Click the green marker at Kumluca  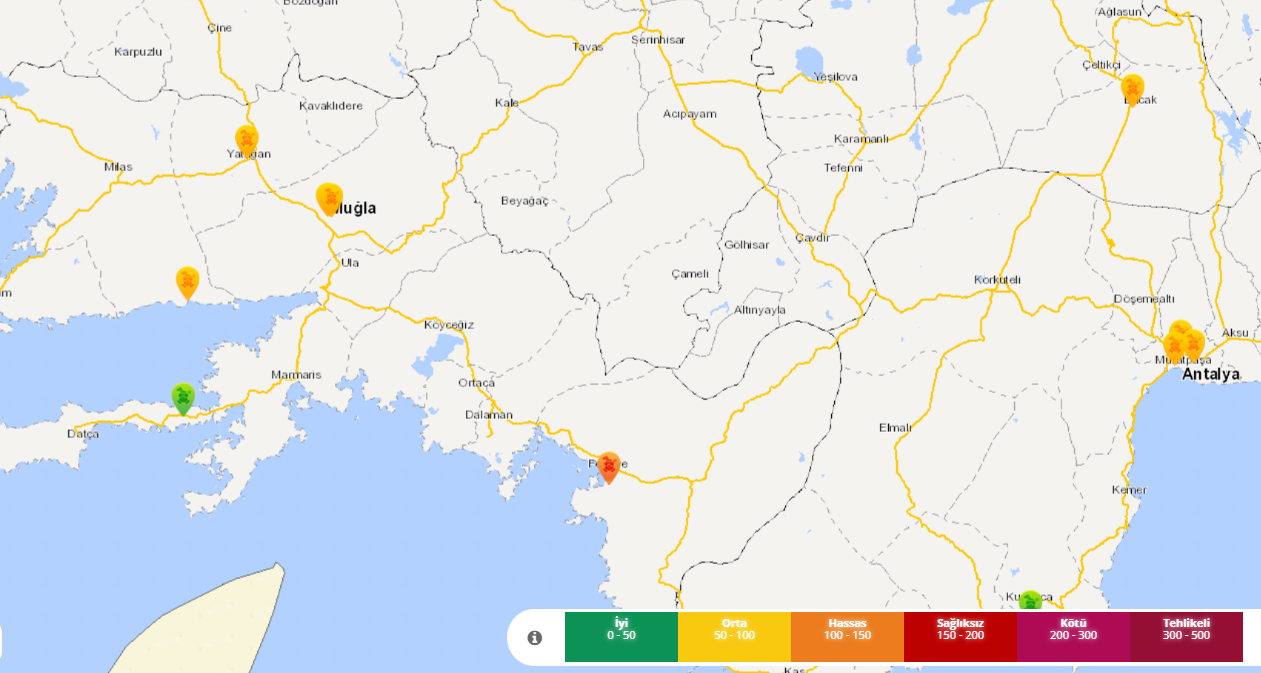coord(1030,600)
